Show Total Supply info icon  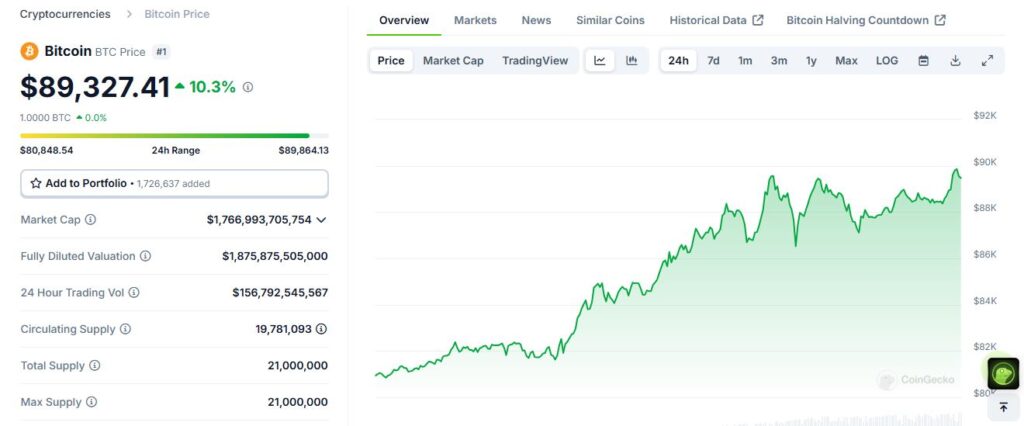click(95, 365)
